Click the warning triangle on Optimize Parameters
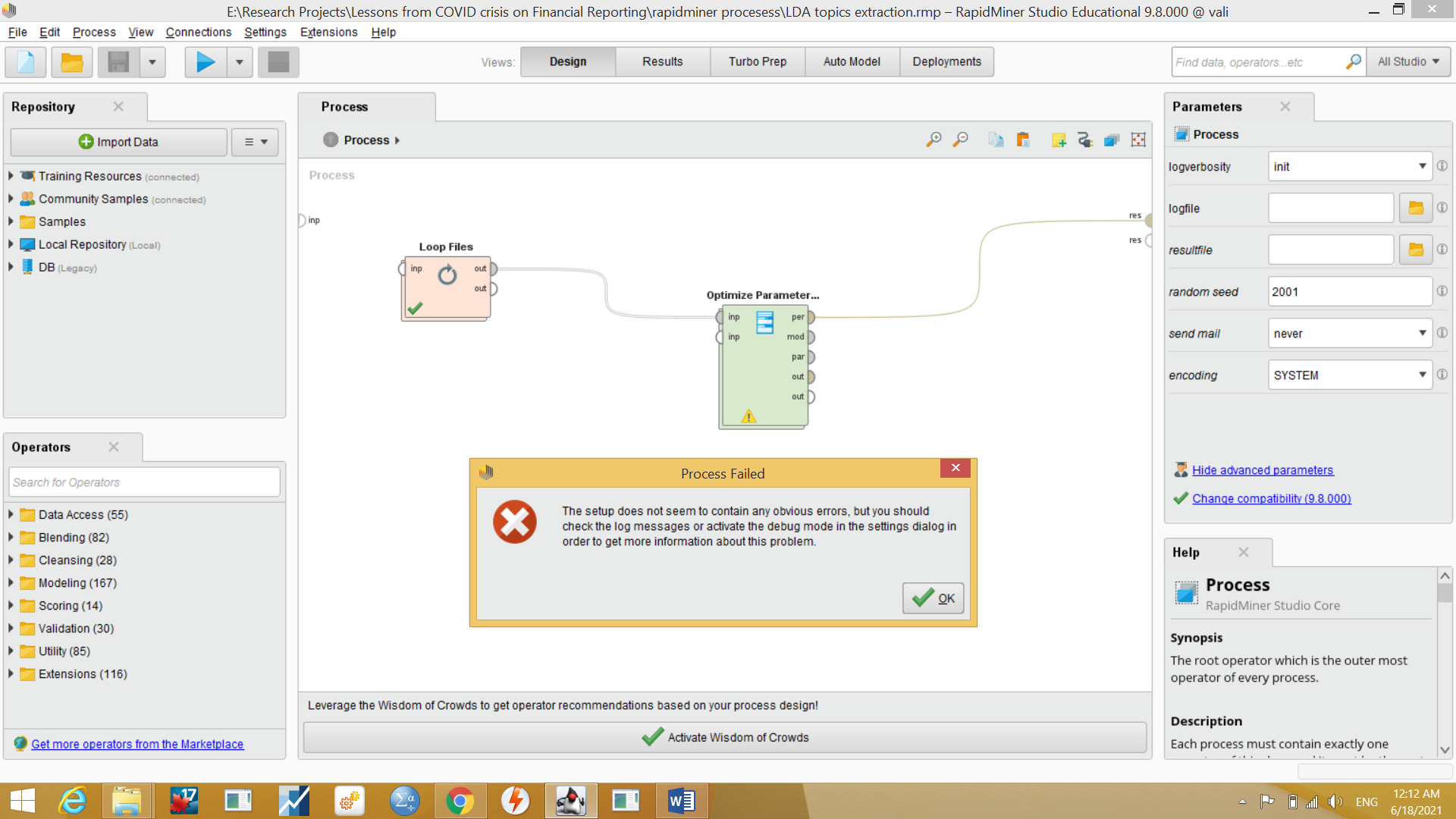Screen dimensions: 1456x819 point(748,416)
